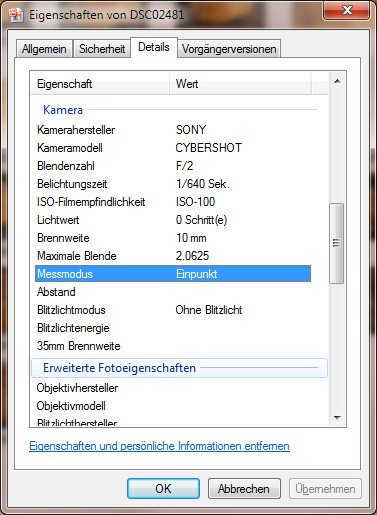Select the Blitzlichtmodus row
The height and width of the screenshot is (515, 377).
tap(173, 310)
